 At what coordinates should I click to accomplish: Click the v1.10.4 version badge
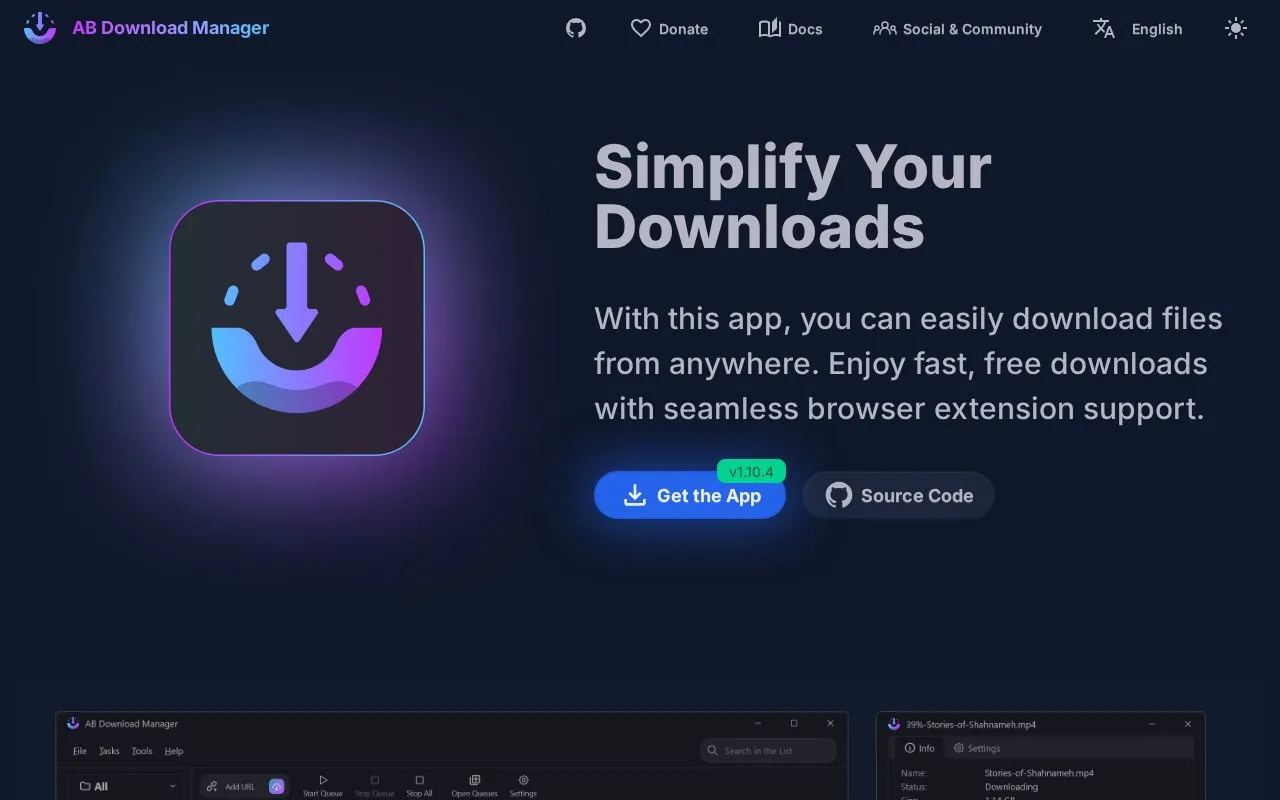click(x=751, y=471)
